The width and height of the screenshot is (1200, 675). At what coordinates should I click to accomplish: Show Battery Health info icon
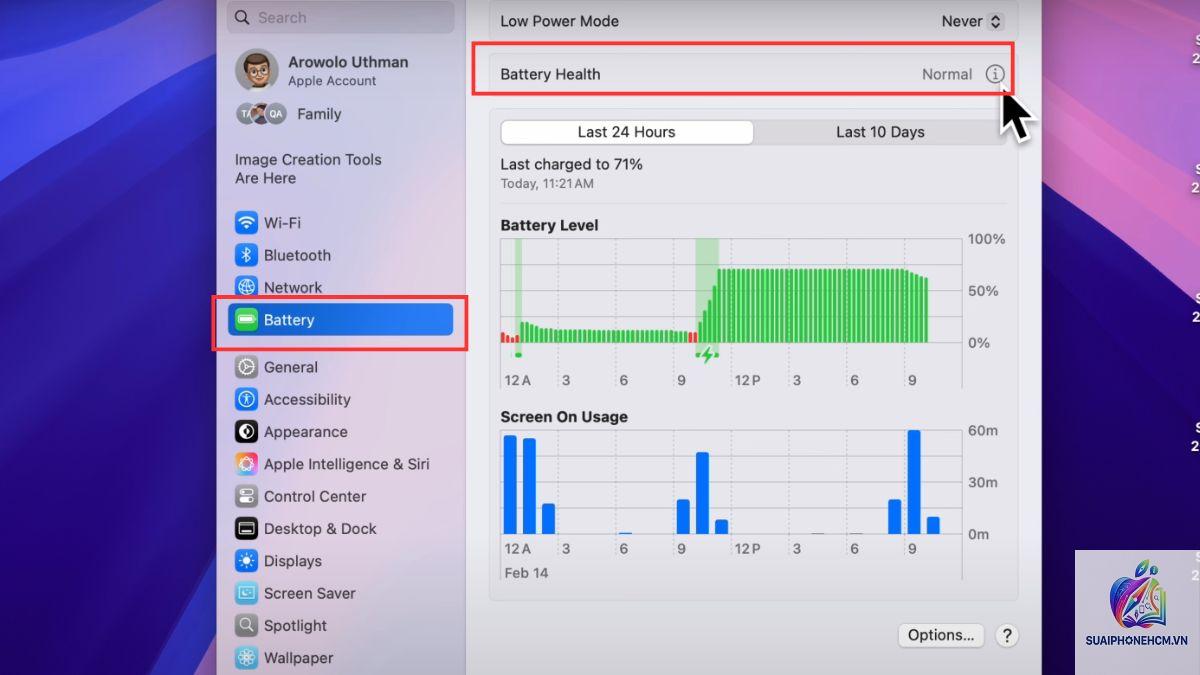click(994, 74)
